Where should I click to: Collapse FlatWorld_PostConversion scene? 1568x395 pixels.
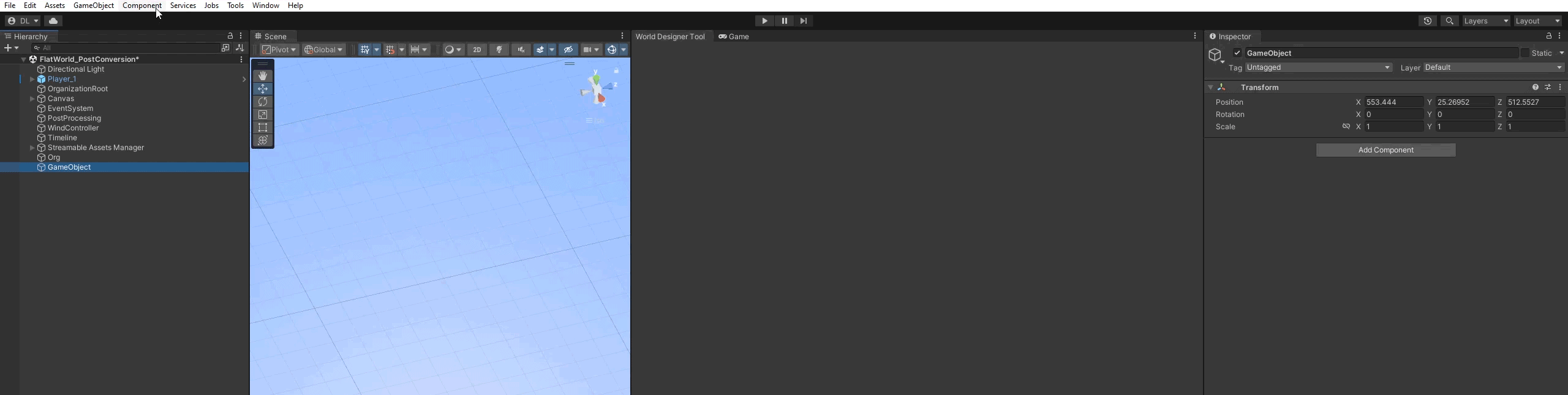point(23,59)
